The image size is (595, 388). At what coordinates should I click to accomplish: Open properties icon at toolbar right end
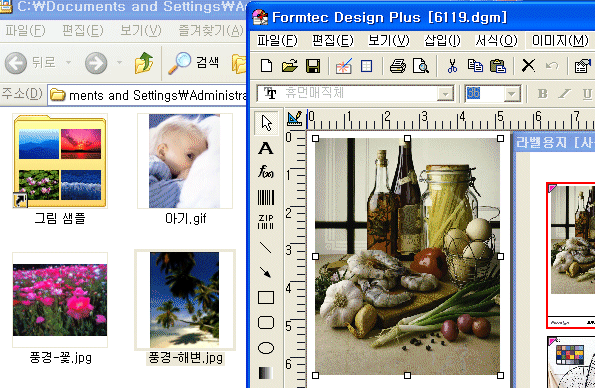[x=583, y=66]
